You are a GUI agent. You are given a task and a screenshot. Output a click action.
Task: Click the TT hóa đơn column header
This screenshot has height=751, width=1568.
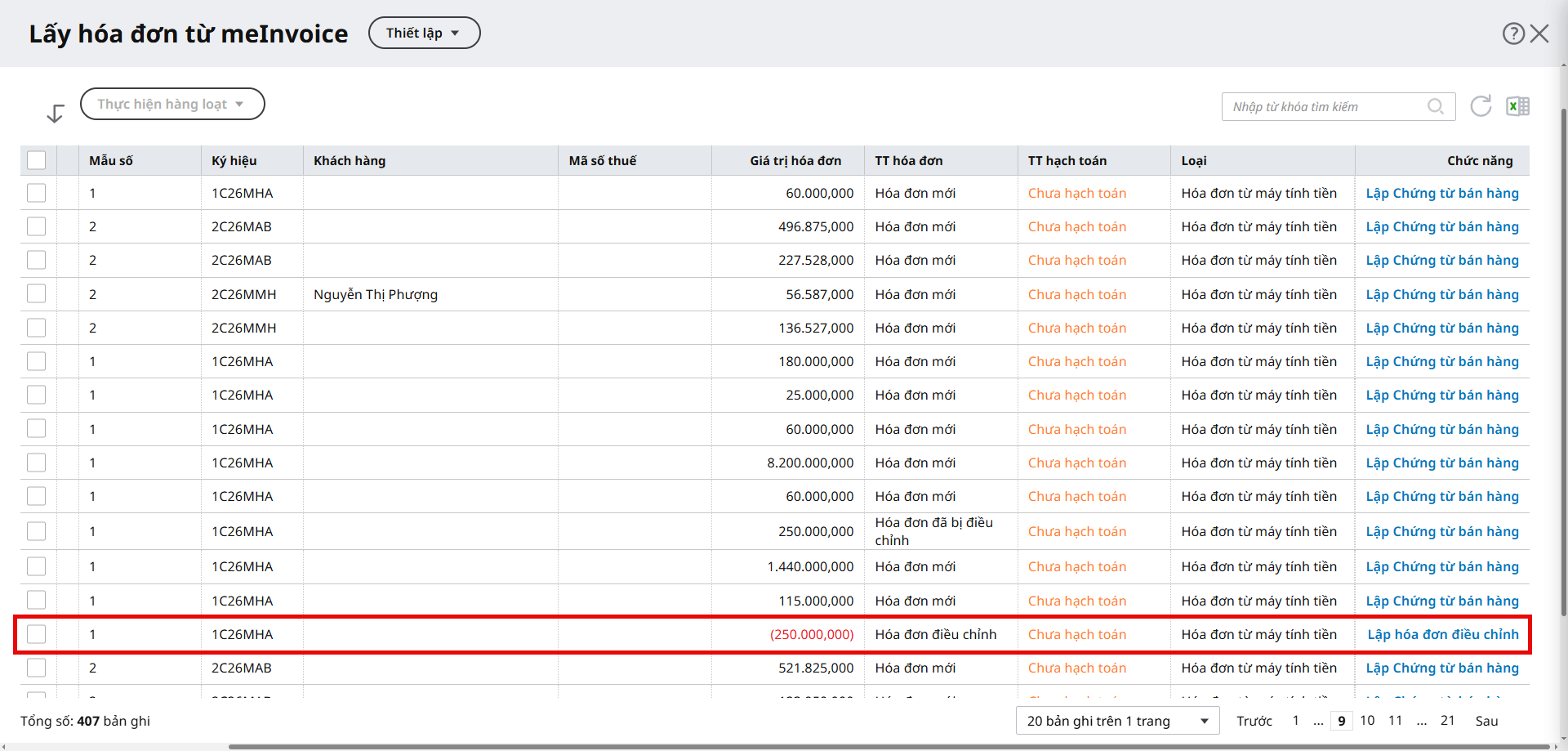(x=941, y=160)
